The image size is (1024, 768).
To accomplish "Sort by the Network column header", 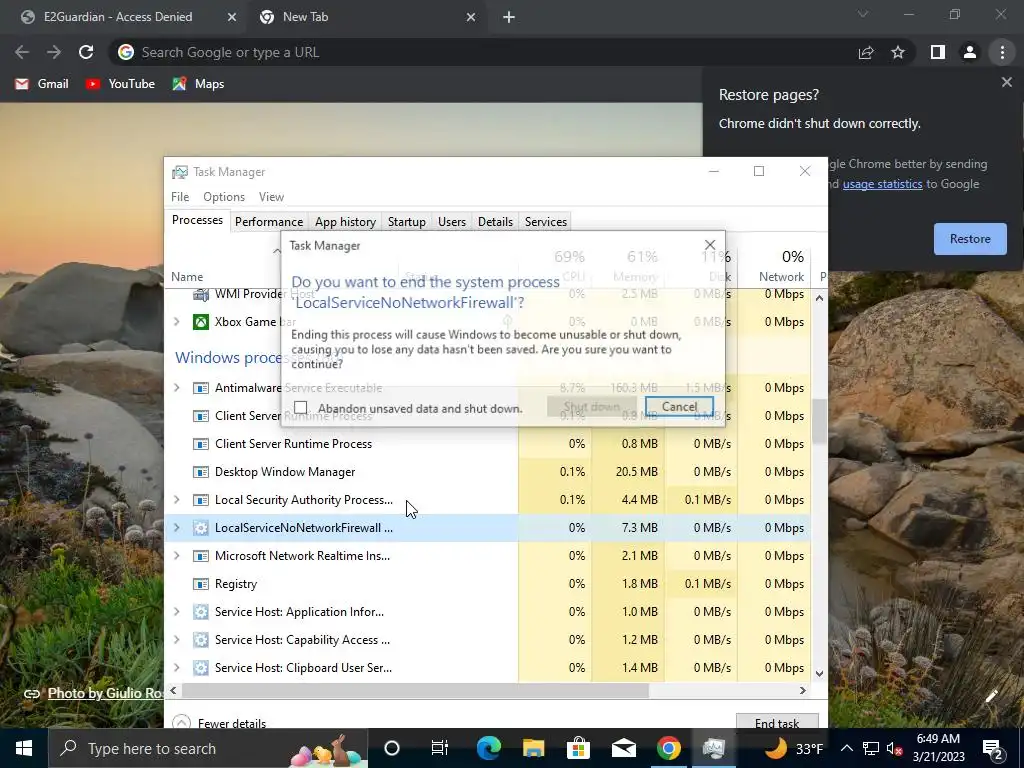I will click(x=775, y=266).
